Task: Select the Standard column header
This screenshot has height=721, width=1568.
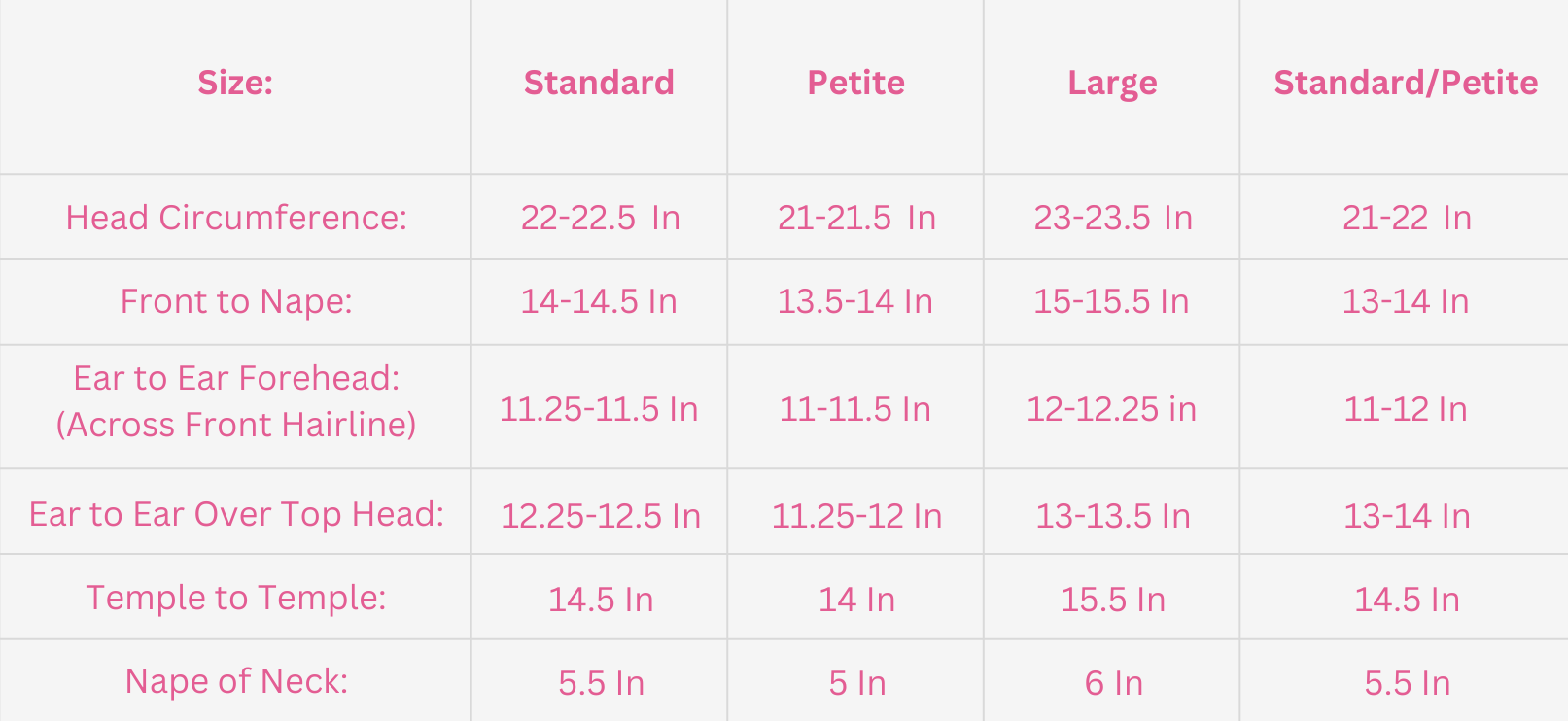Action: tap(599, 84)
